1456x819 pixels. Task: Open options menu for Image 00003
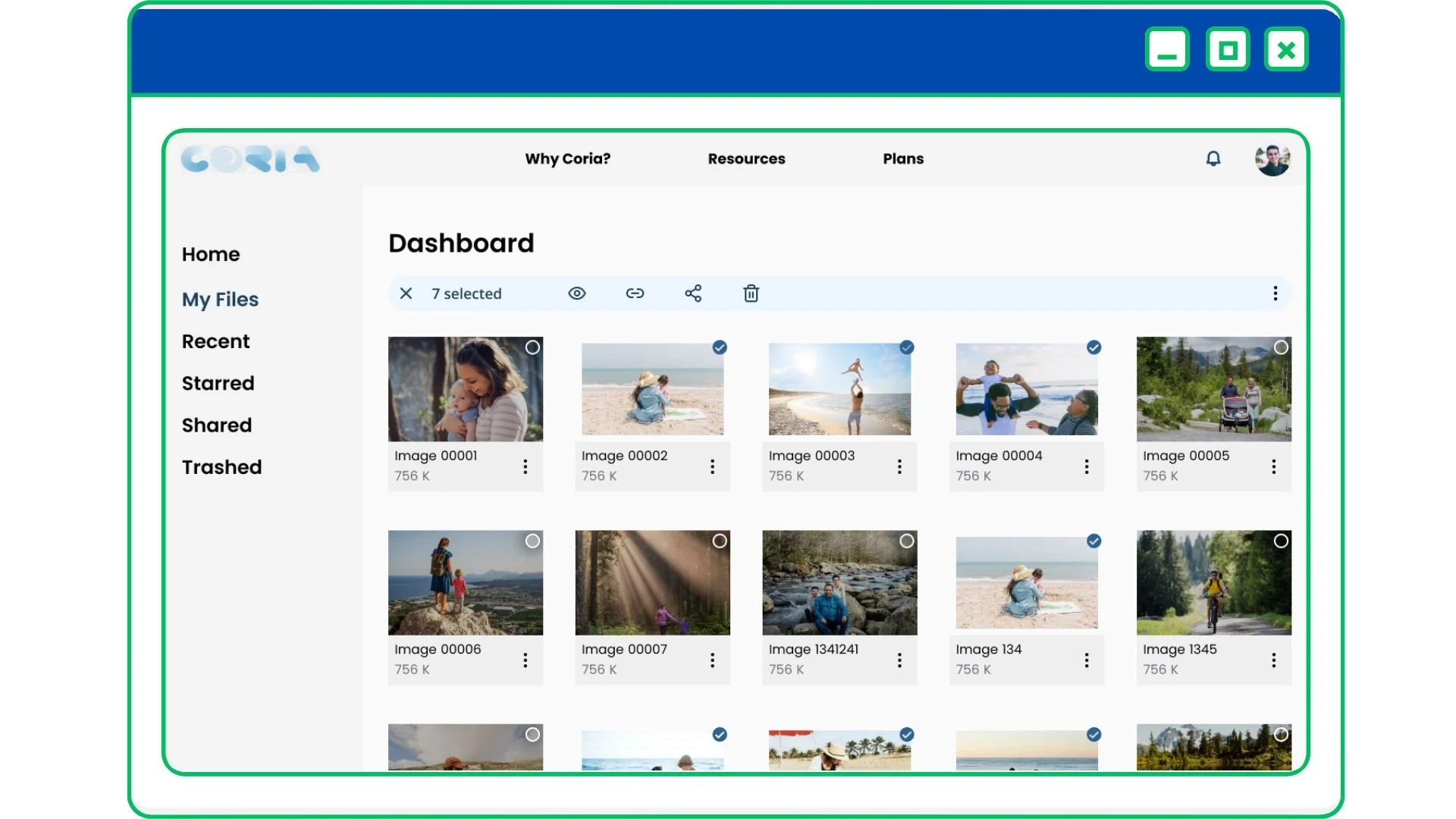pos(899,466)
